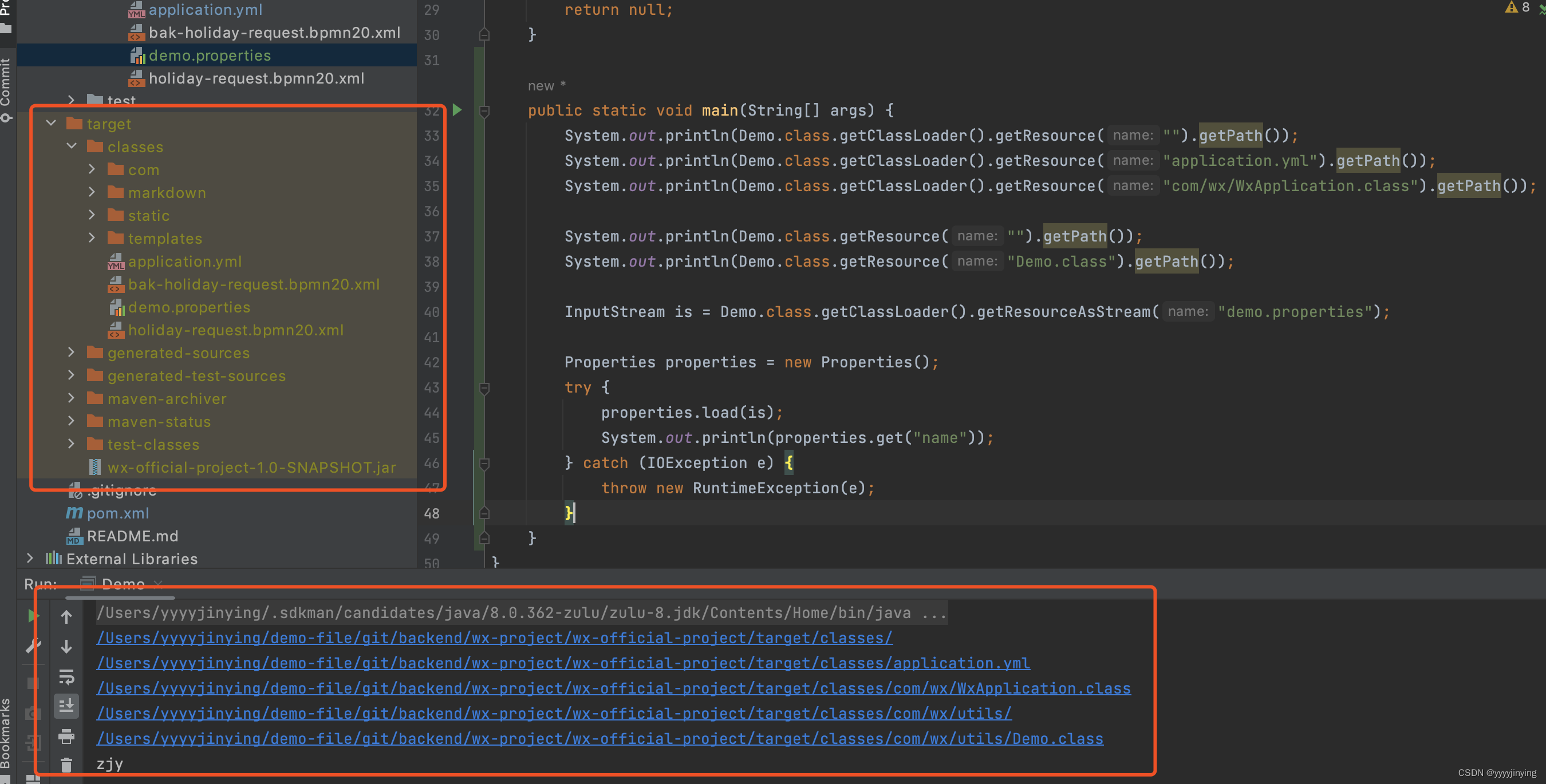Select the Run tab at bottom panel
The image size is (1546, 784).
click(35, 584)
